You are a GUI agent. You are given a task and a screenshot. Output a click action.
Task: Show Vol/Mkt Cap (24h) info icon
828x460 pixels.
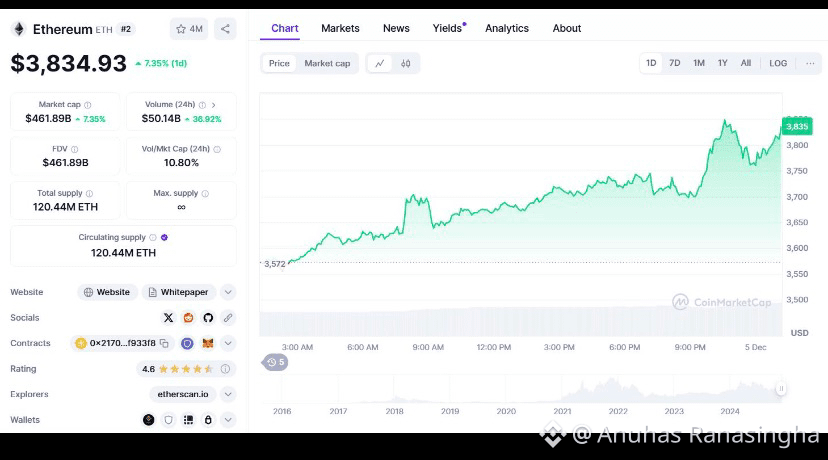tap(217, 149)
